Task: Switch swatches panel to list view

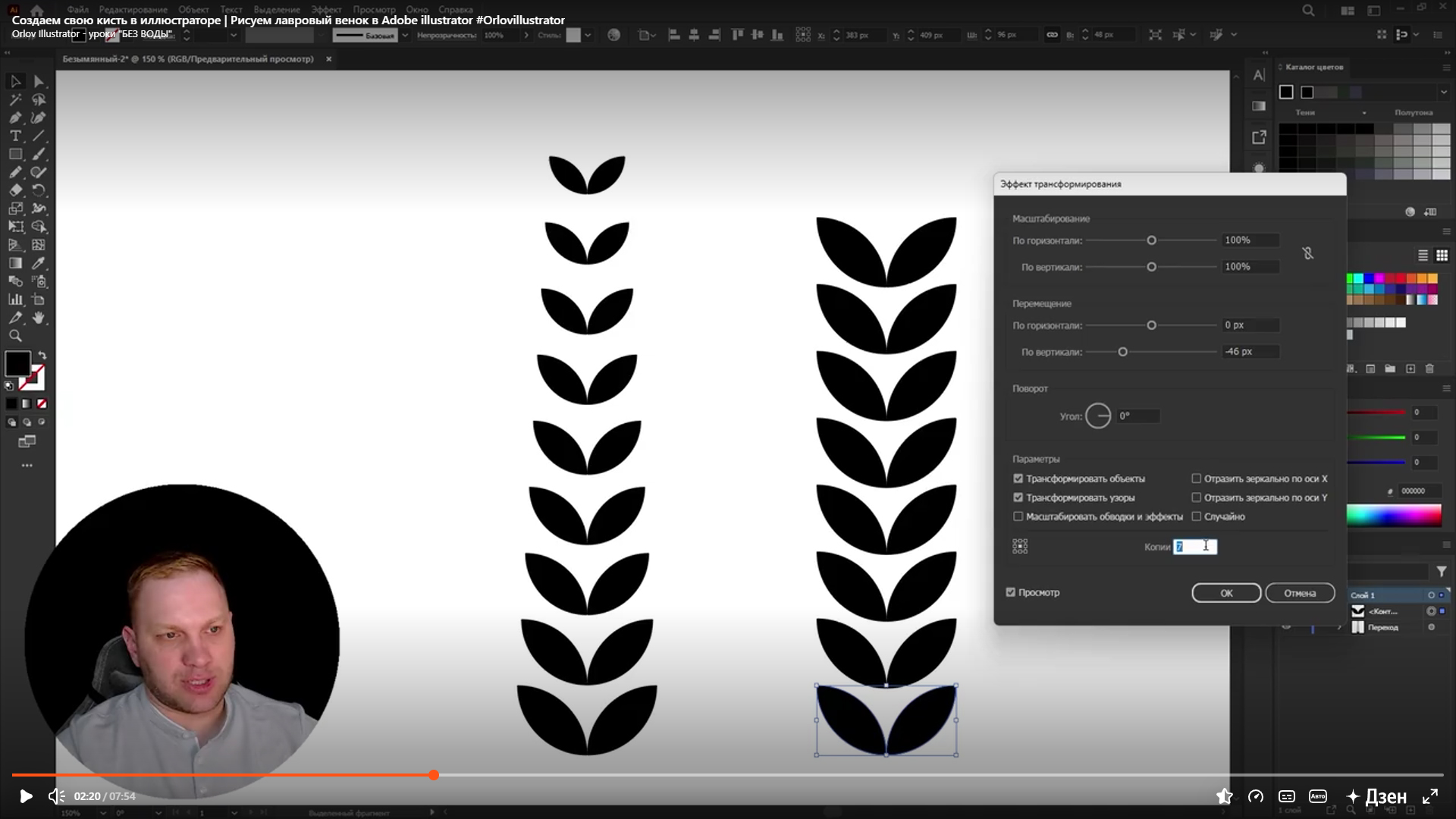Action: click(x=1423, y=256)
